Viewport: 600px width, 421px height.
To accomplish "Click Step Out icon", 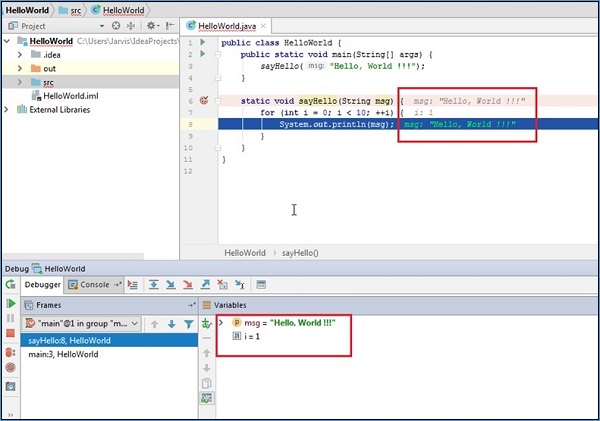I will coord(205,285).
